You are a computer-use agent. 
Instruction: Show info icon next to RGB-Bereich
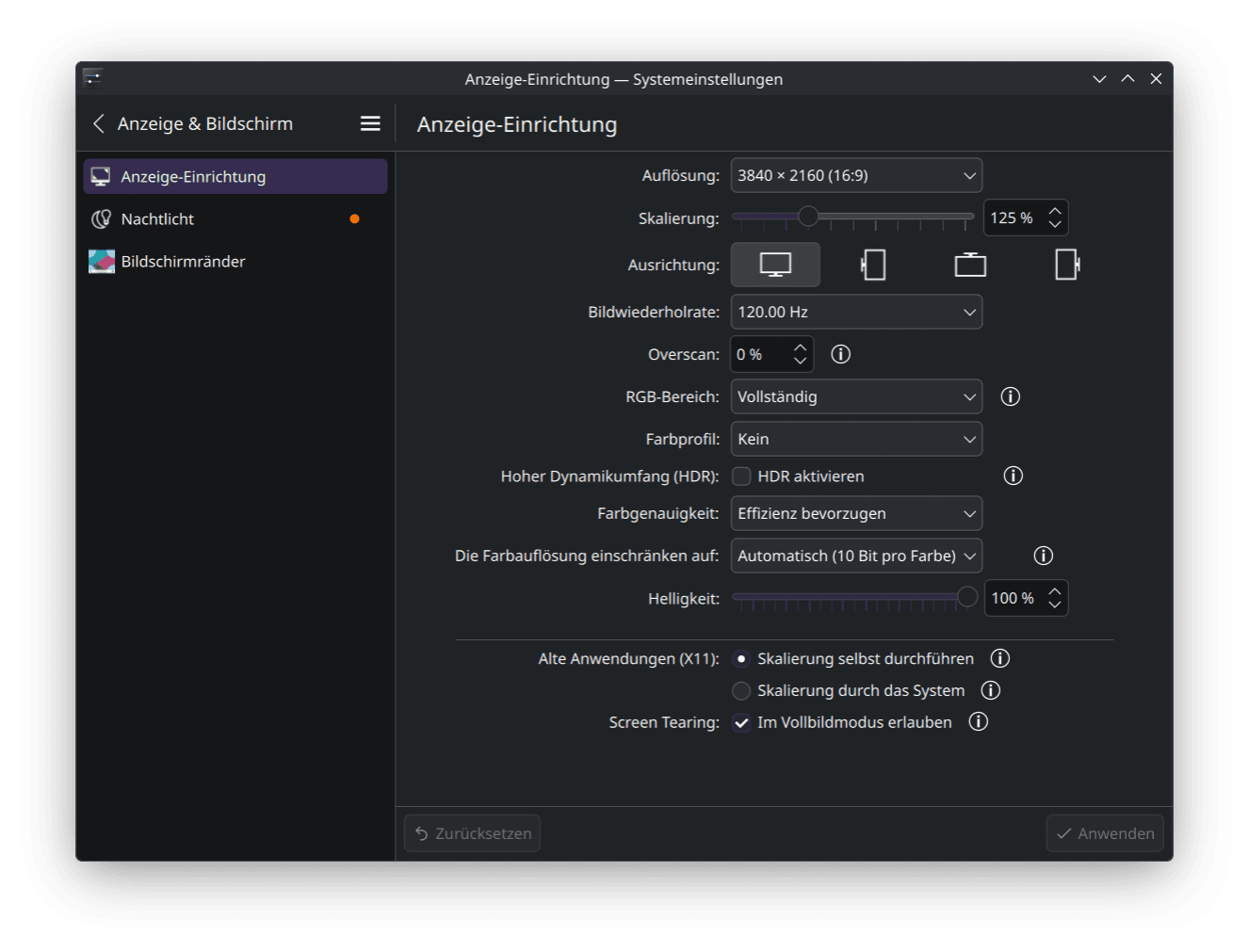[1011, 396]
